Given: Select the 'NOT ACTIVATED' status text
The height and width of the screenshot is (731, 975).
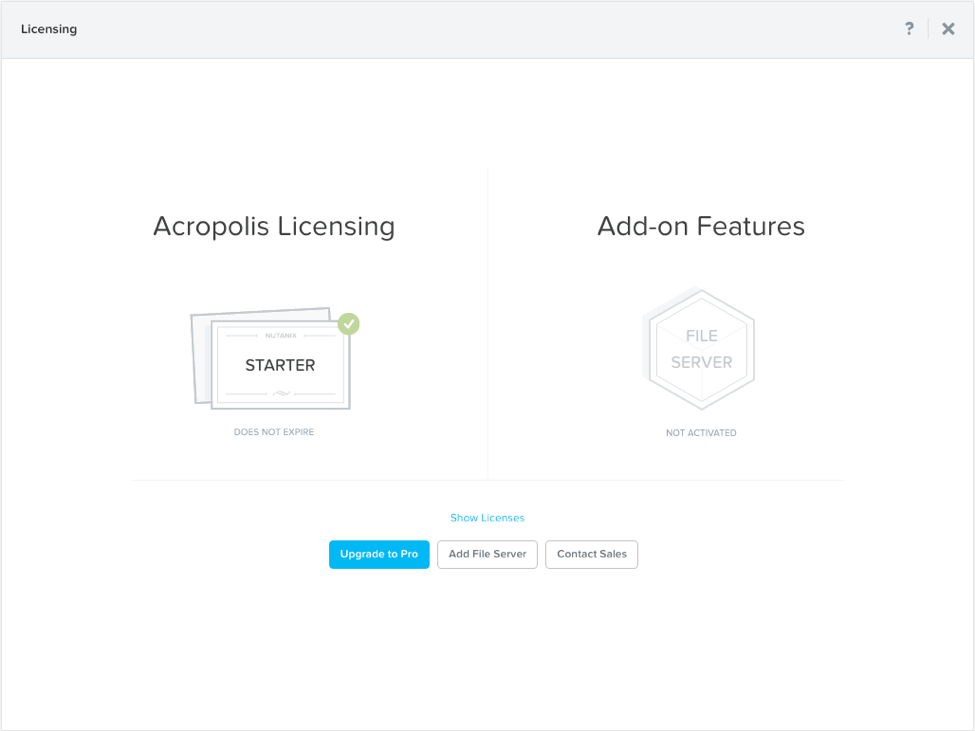Looking at the screenshot, I should pos(701,433).
